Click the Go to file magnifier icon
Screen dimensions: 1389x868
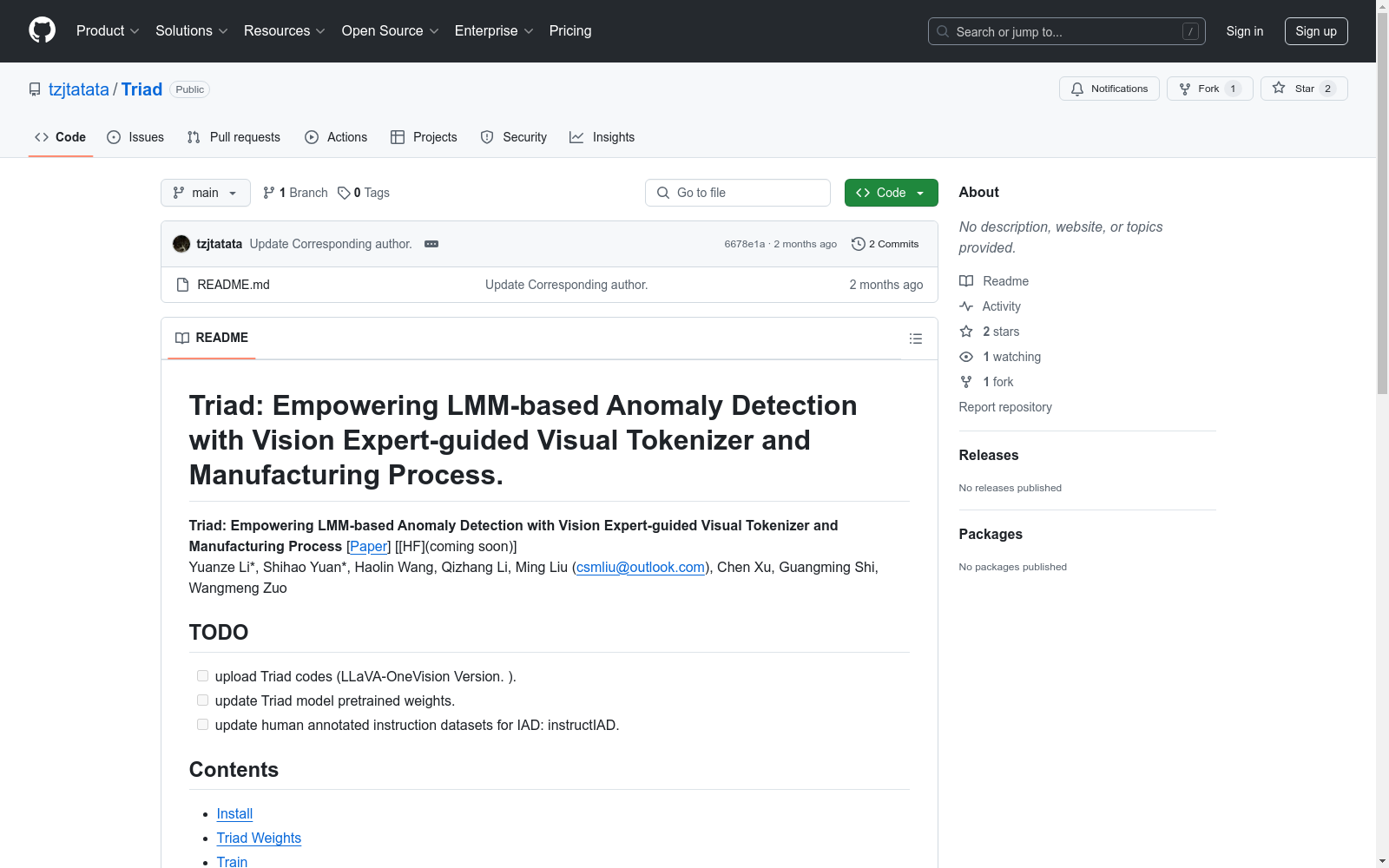point(663,193)
